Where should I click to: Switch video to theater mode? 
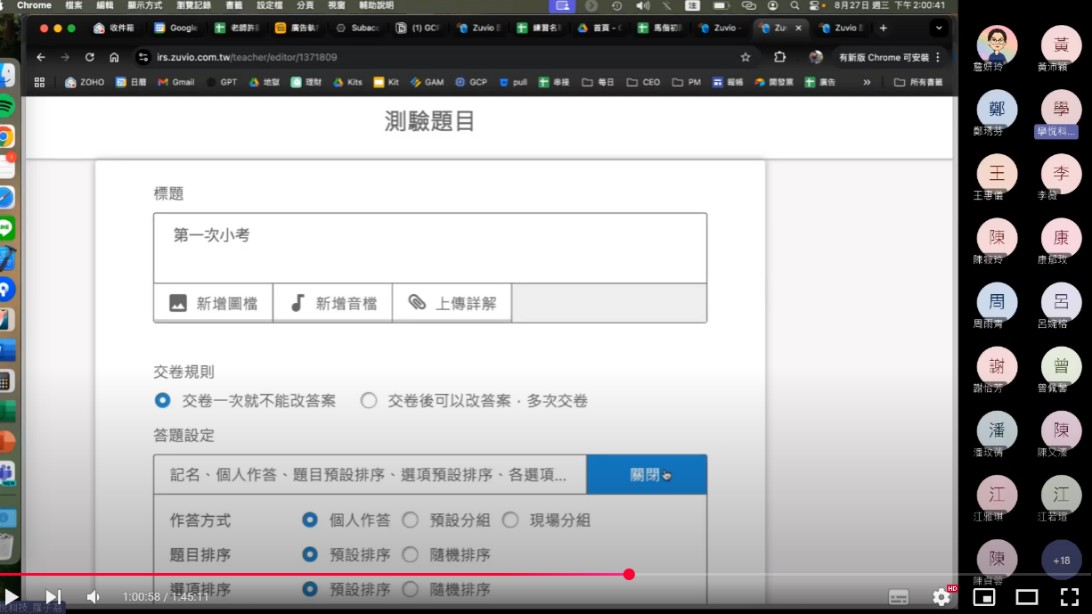tap(1026, 597)
